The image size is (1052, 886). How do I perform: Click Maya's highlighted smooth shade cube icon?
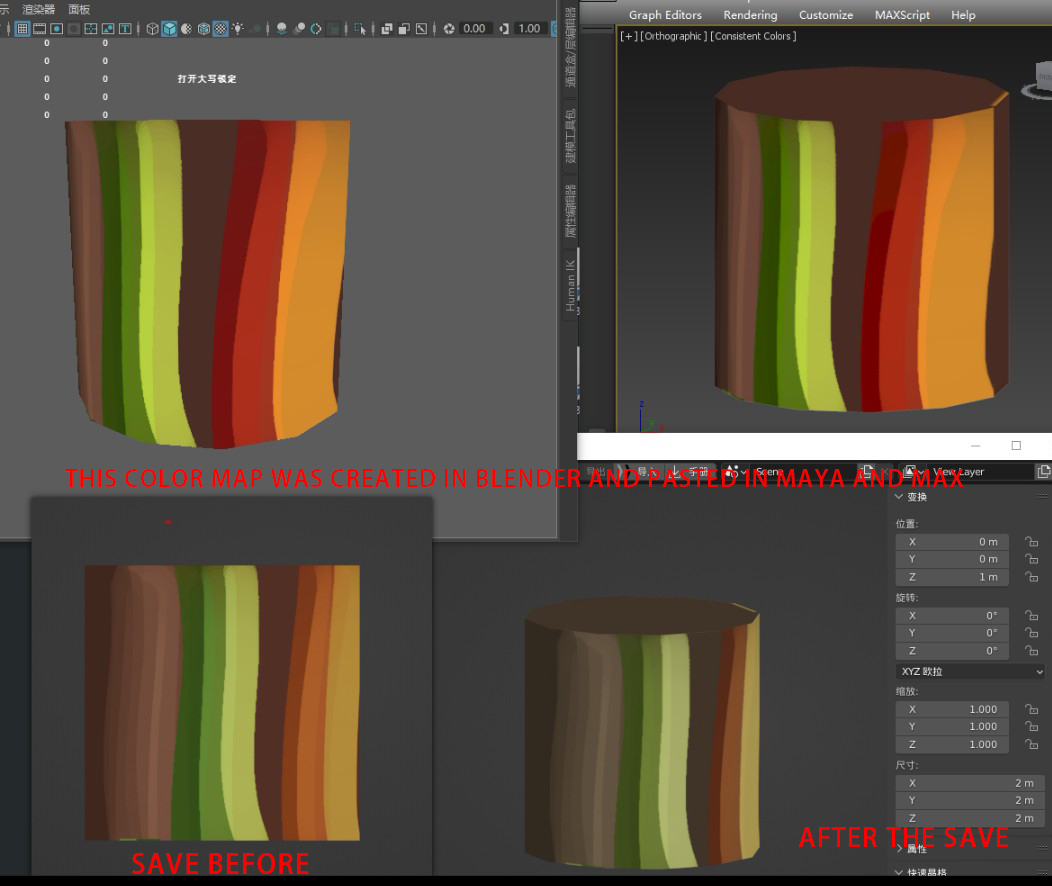click(169, 29)
